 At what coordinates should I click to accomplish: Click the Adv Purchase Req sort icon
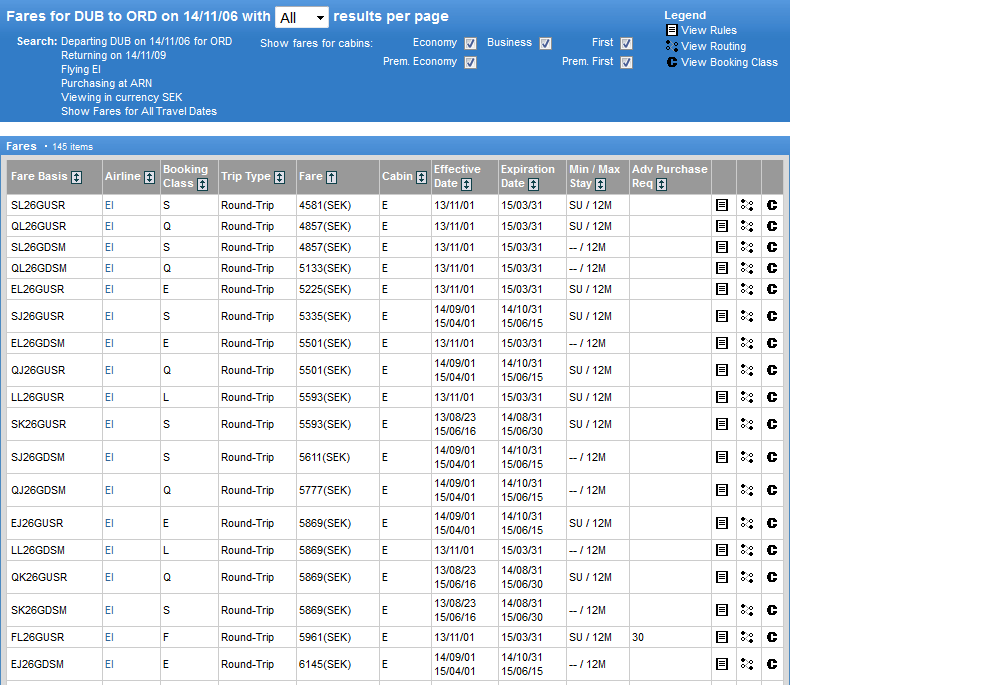[x=663, y=184]
